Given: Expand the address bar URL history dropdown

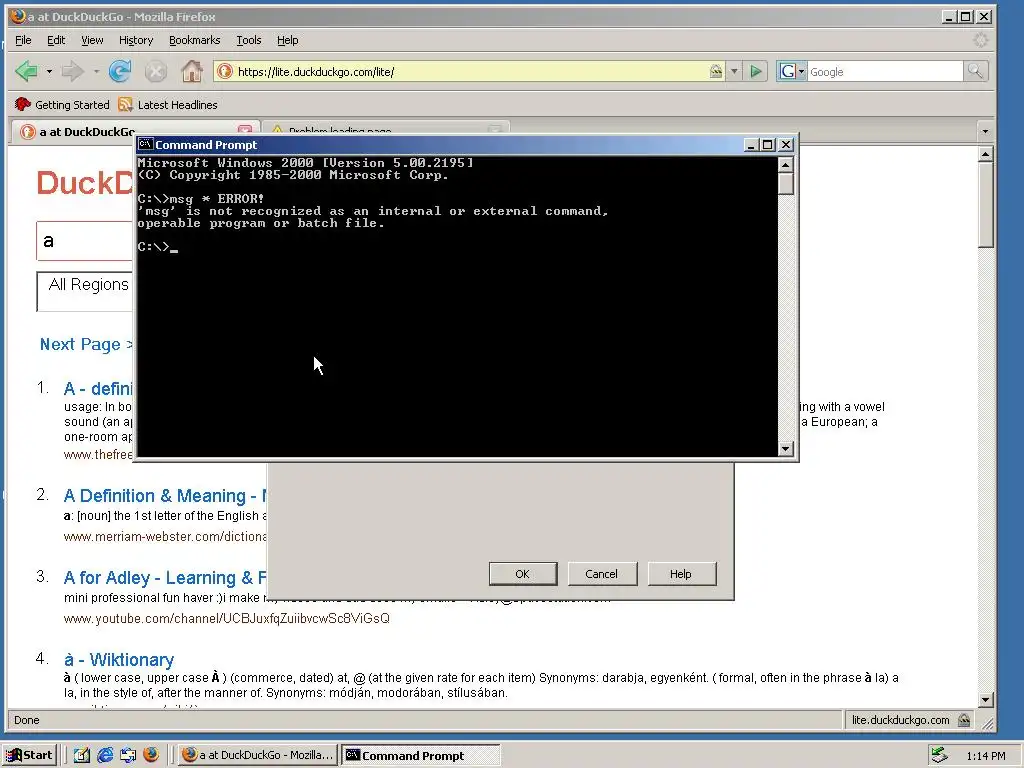Looking at the screenshot, I should coord(734,71).
